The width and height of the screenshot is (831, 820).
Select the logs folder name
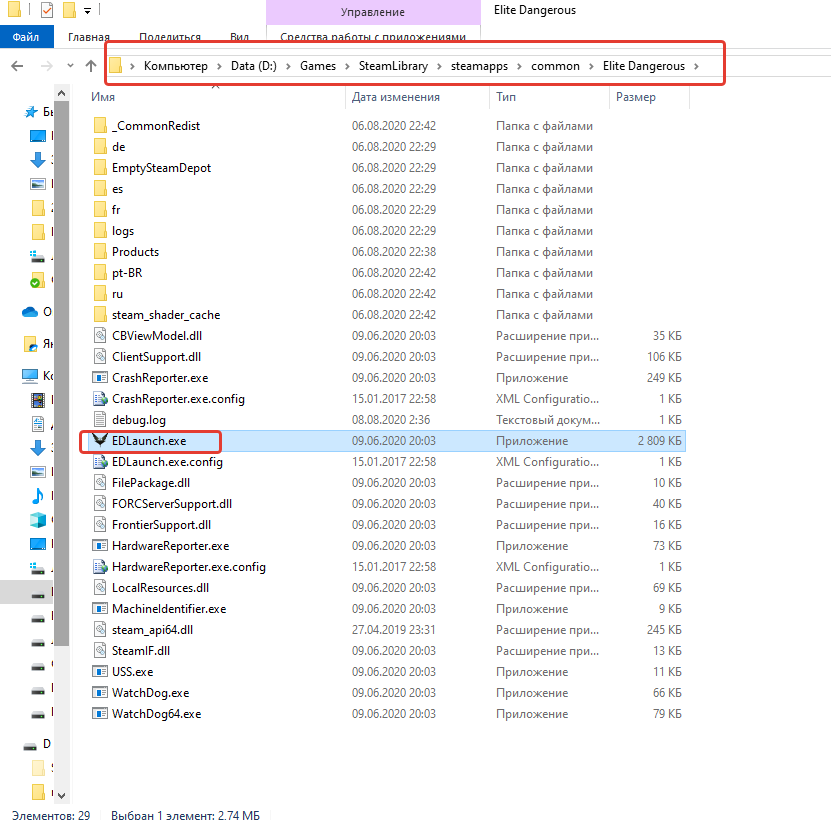123,231
